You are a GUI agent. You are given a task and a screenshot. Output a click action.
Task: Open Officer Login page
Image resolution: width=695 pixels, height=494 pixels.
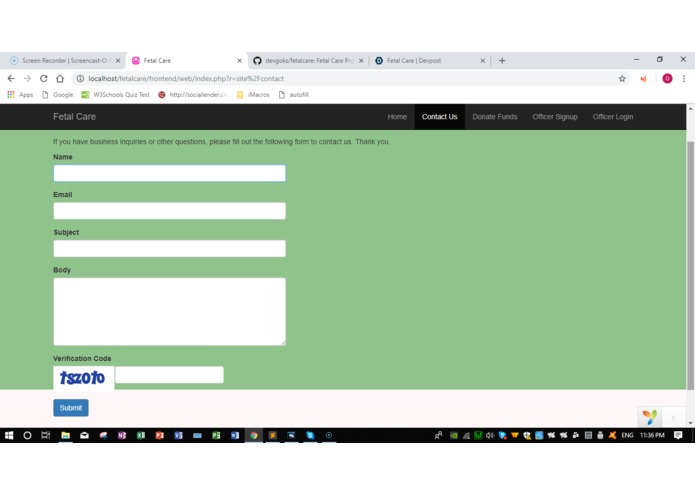[x=613, y=117]
